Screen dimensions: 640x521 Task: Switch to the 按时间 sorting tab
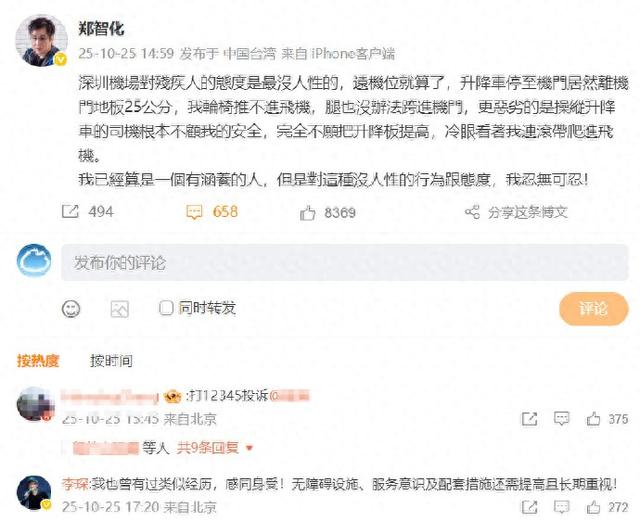coord(111,361)
